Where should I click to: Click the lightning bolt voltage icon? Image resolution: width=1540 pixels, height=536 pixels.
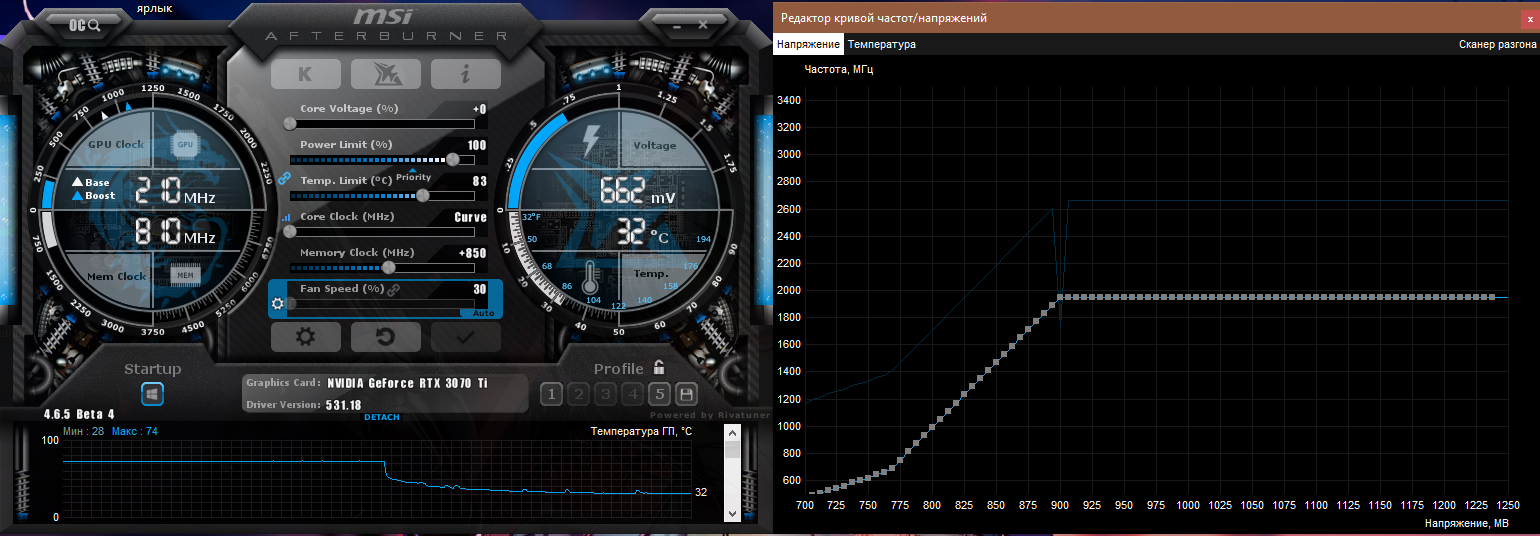(x=592, y=140)
